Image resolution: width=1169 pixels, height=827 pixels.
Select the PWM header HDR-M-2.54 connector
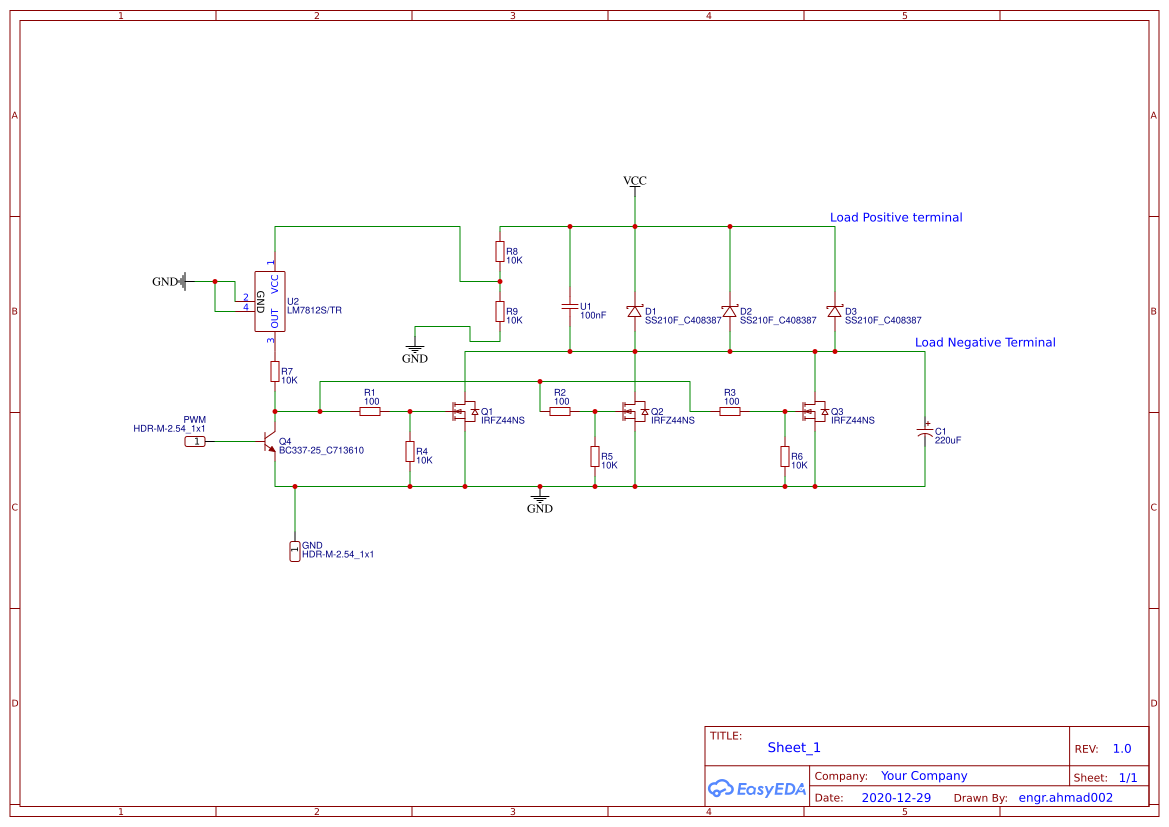195,439
